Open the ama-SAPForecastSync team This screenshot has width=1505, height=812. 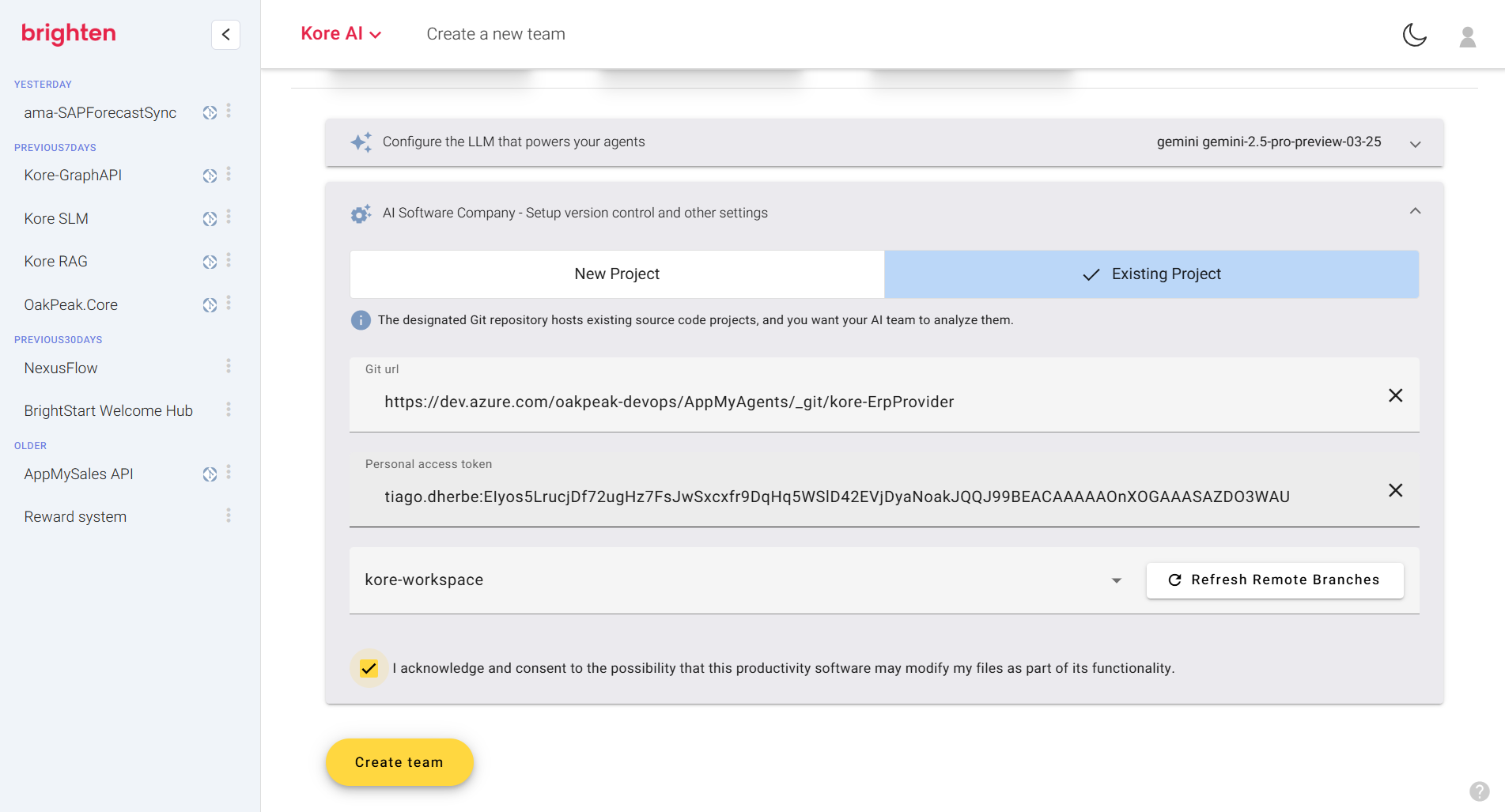[100, 112]
